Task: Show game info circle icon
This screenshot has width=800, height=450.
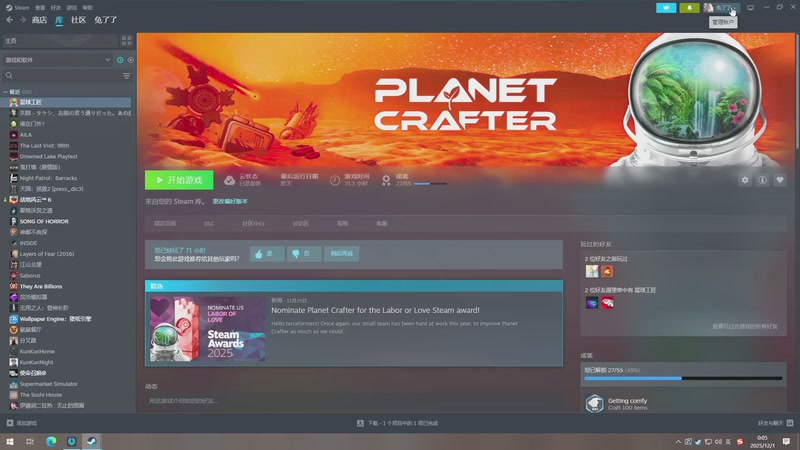Action: tap(762, 180)
